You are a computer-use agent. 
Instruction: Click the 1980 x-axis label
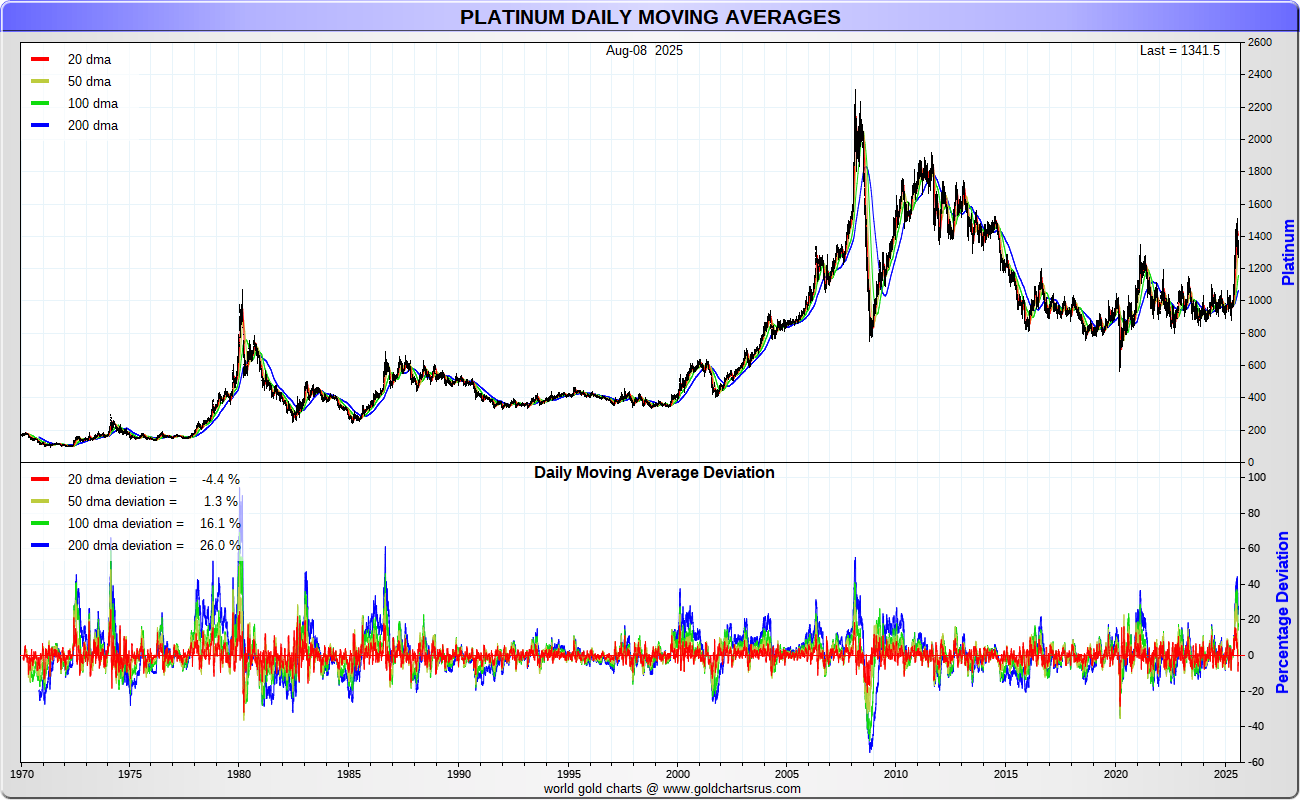(x=239, y=773)
